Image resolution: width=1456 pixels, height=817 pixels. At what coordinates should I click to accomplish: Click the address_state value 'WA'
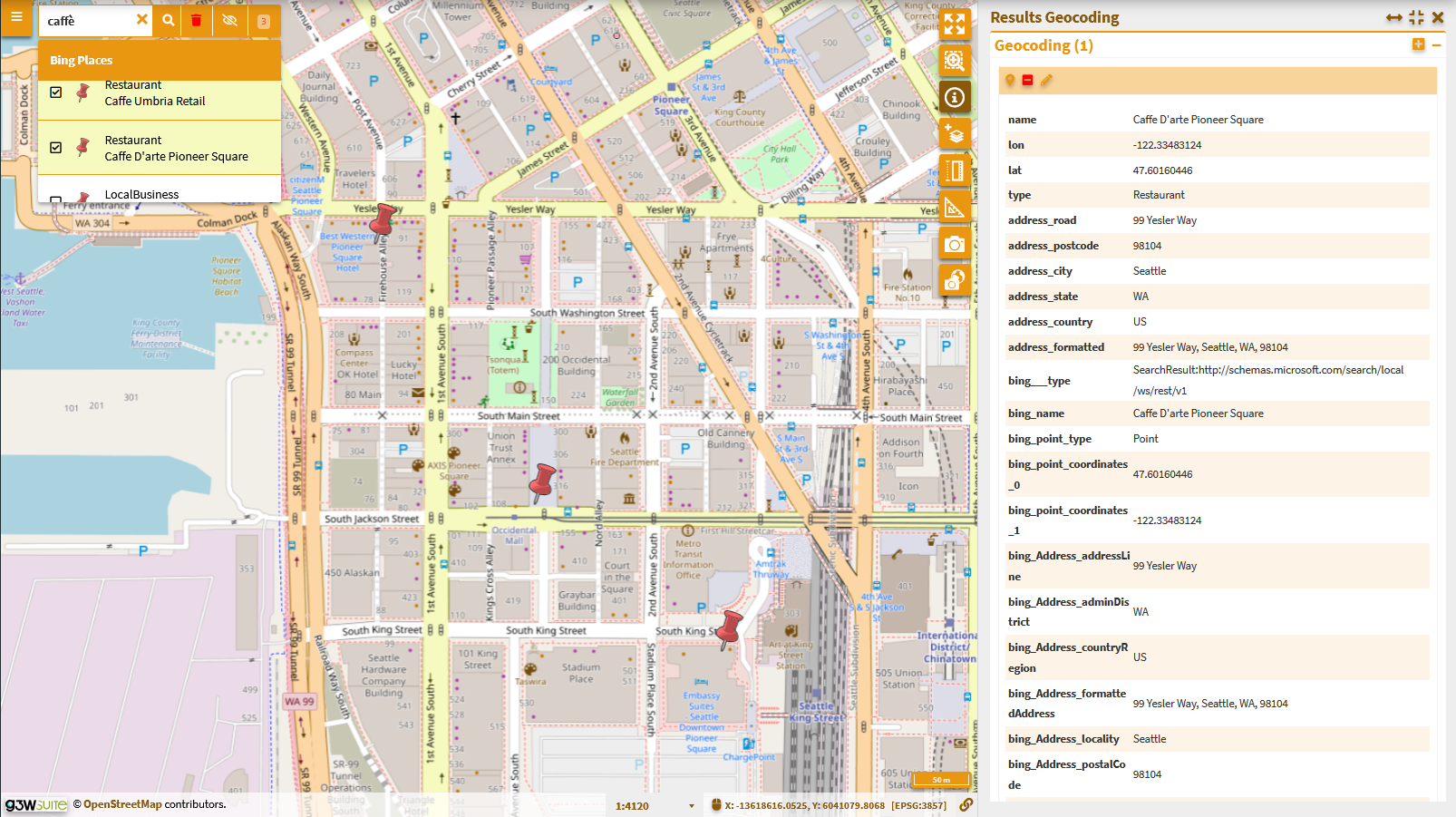pyautogui.click(x=1141, y=297)
